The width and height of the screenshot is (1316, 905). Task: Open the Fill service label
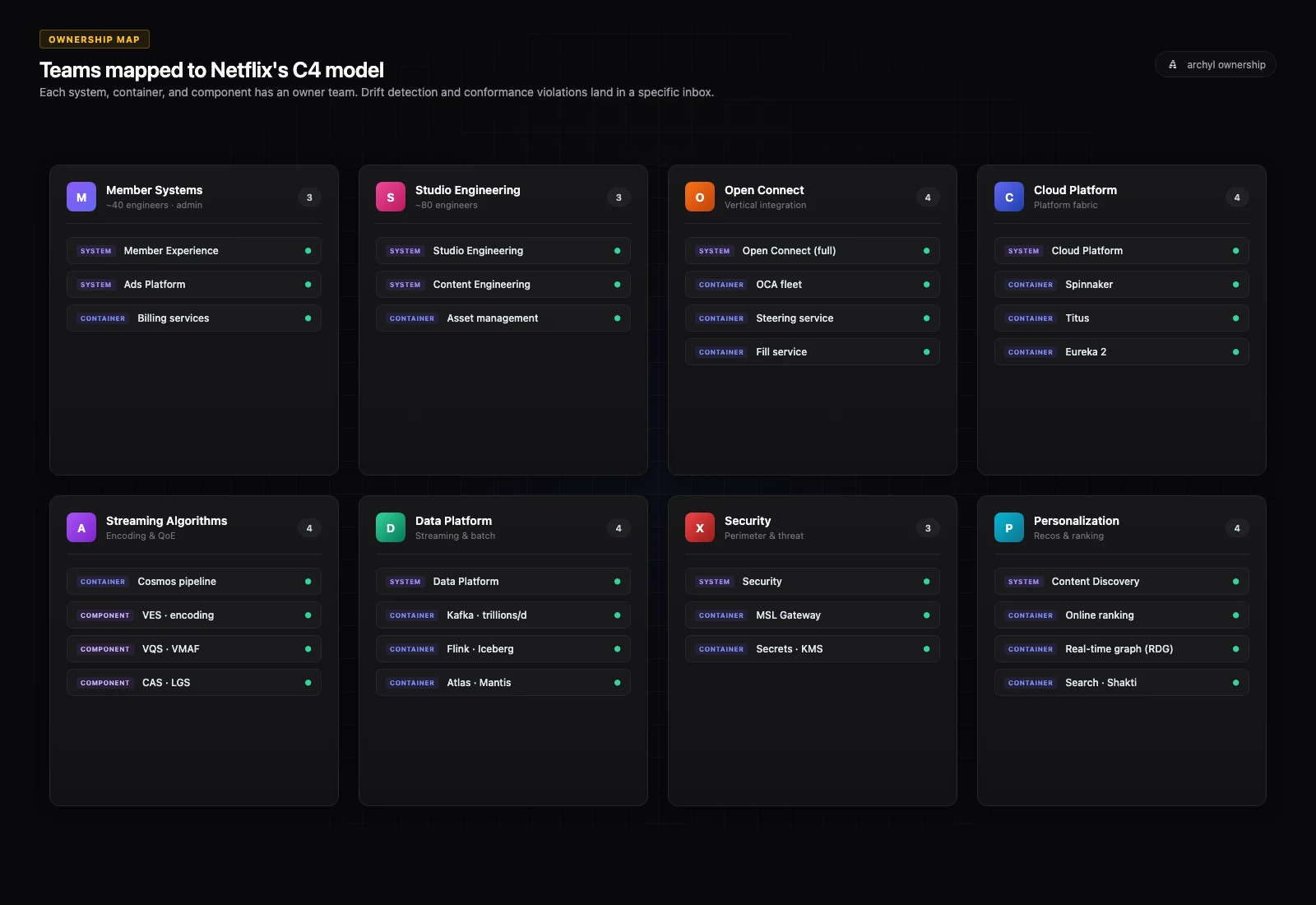(x=781, y=352)
